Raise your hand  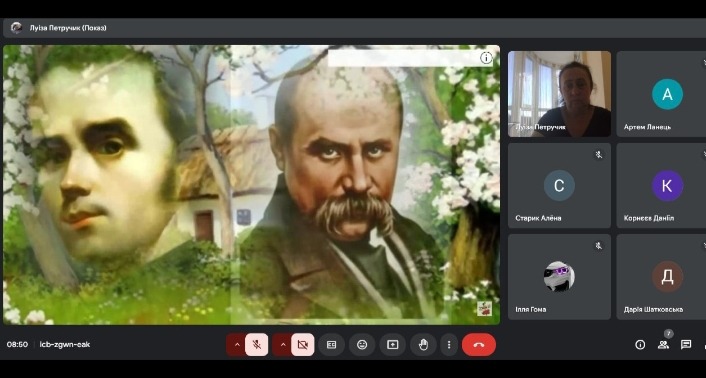pyautogui.click(x=423, y=345)
